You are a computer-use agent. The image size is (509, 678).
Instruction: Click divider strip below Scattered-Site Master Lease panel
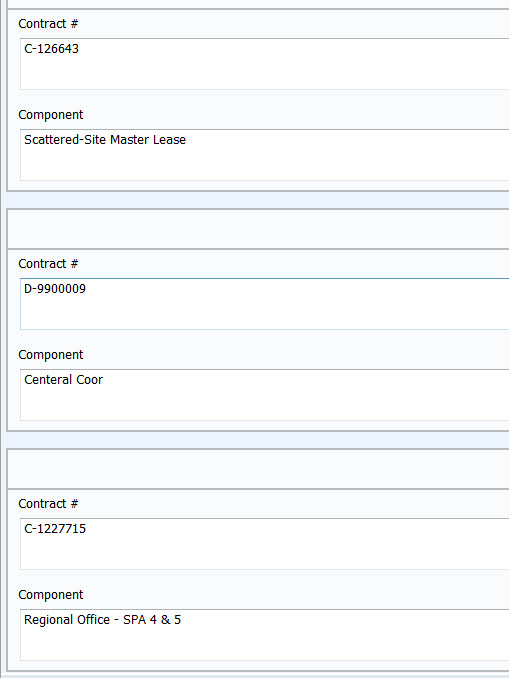(x=257, y=200)
